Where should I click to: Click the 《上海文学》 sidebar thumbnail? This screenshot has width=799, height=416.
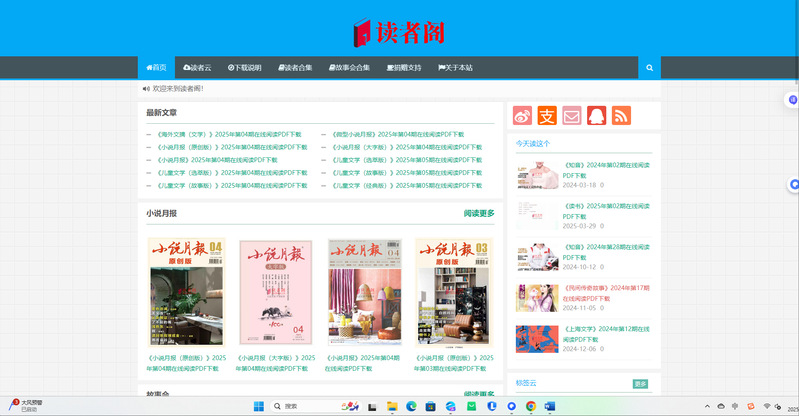(x=537, y=339)
